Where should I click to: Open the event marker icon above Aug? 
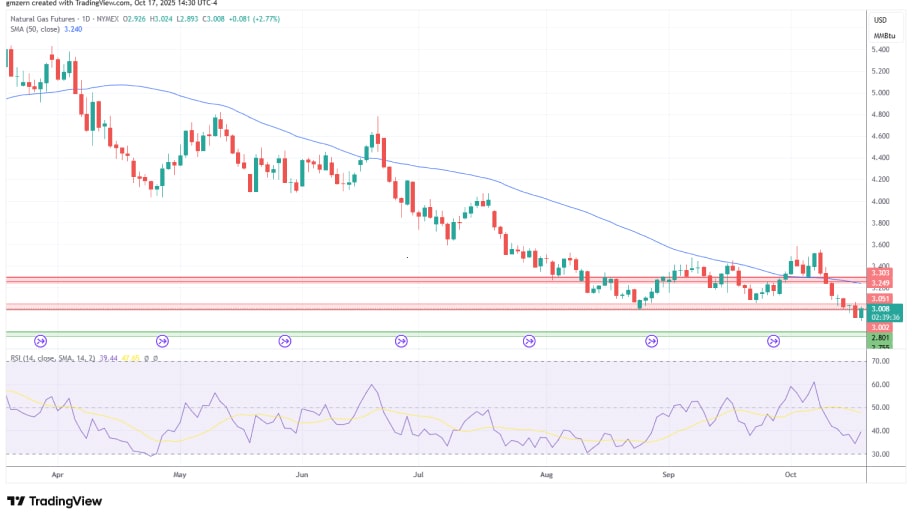tap(529, 341)
